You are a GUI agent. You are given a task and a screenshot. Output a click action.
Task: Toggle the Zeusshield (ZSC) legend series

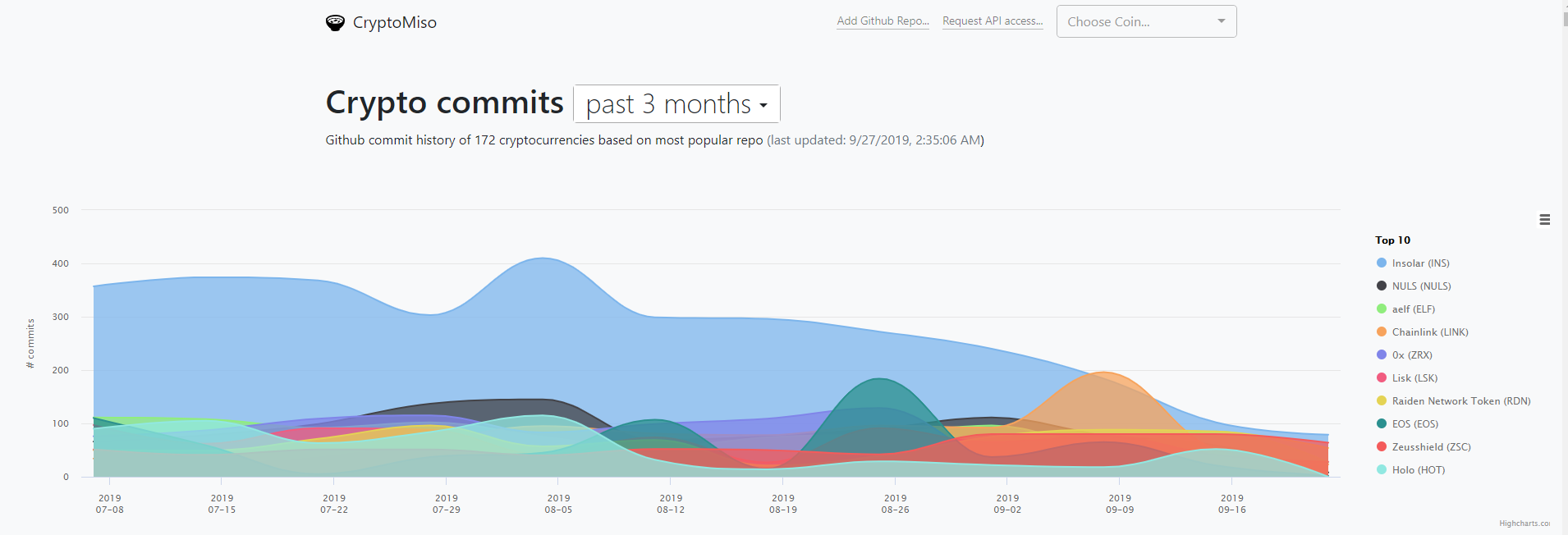1424,447
